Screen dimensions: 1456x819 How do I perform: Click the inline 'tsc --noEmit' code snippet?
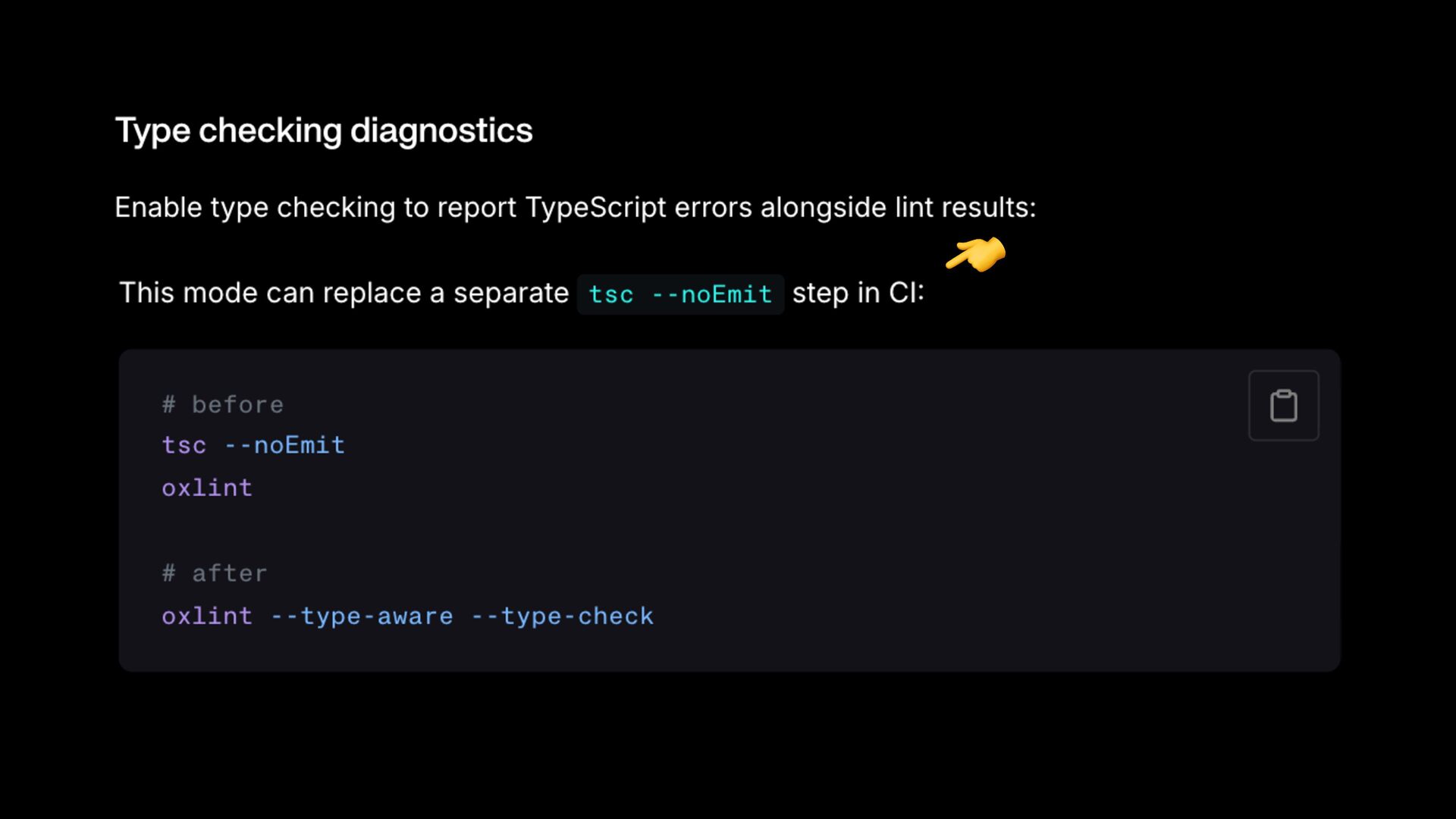pyautogui.click(x=680, y=294)
